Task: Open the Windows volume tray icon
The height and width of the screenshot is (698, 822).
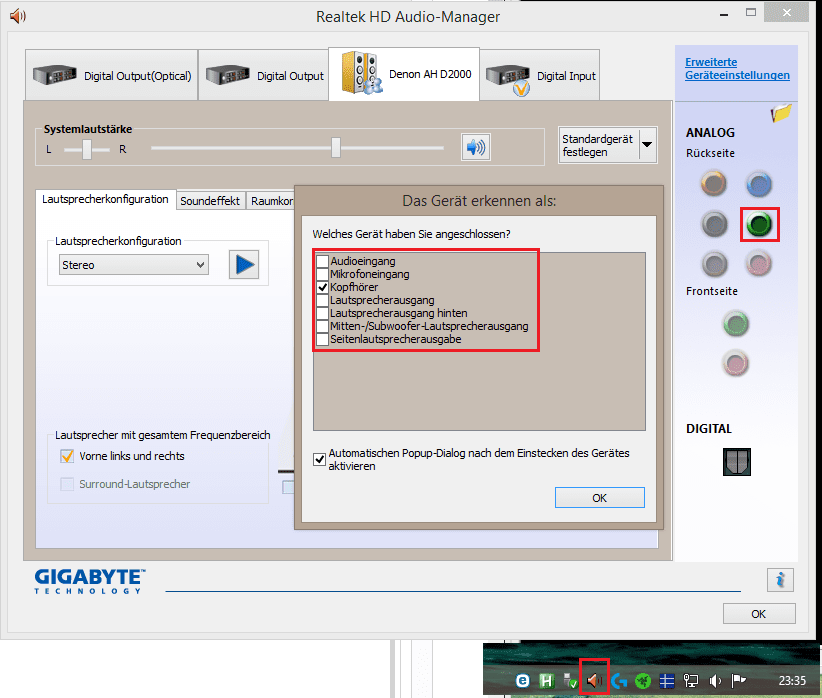Action: click(715, 681)
